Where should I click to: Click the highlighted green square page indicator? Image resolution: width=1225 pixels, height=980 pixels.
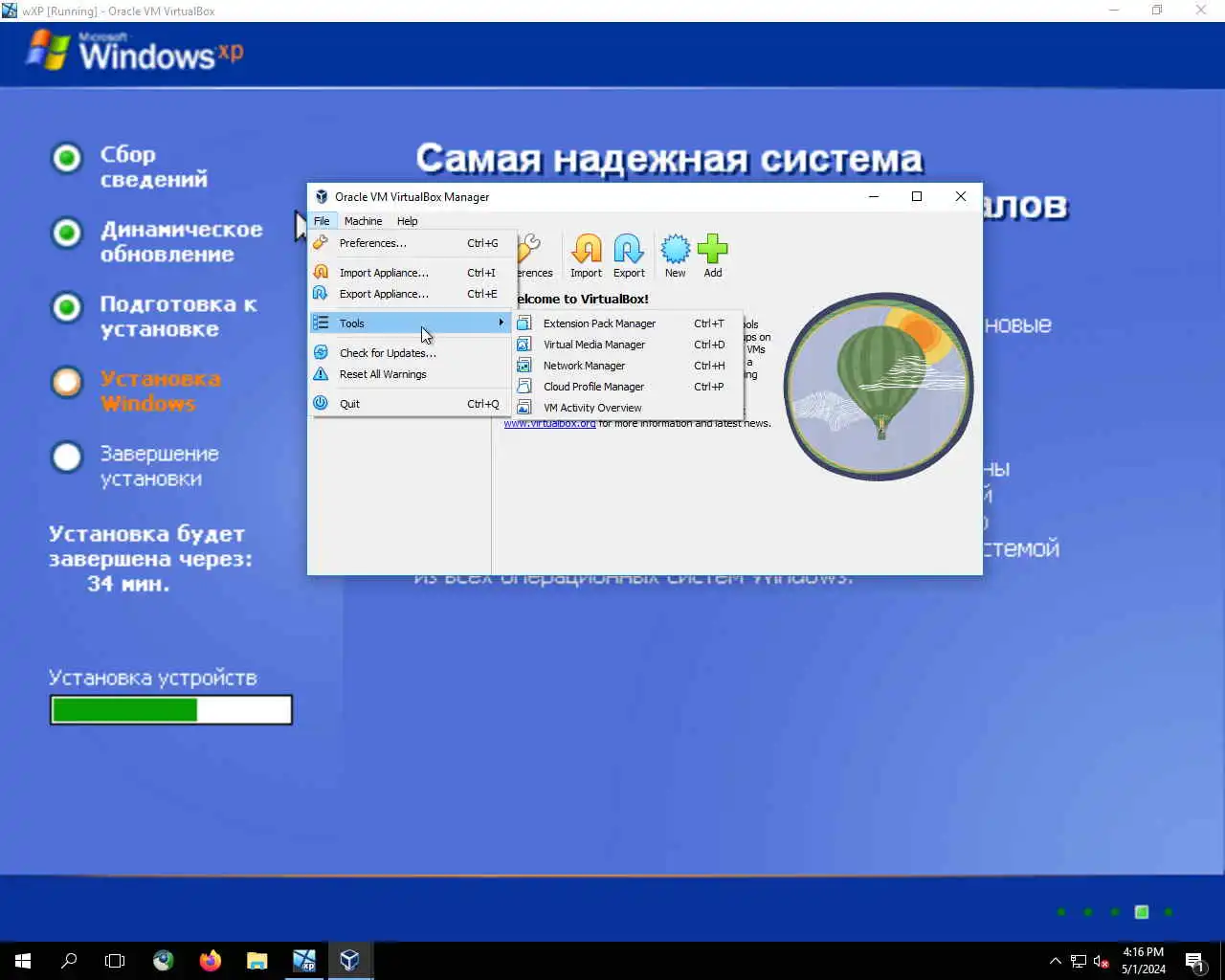pos(1142,912)
